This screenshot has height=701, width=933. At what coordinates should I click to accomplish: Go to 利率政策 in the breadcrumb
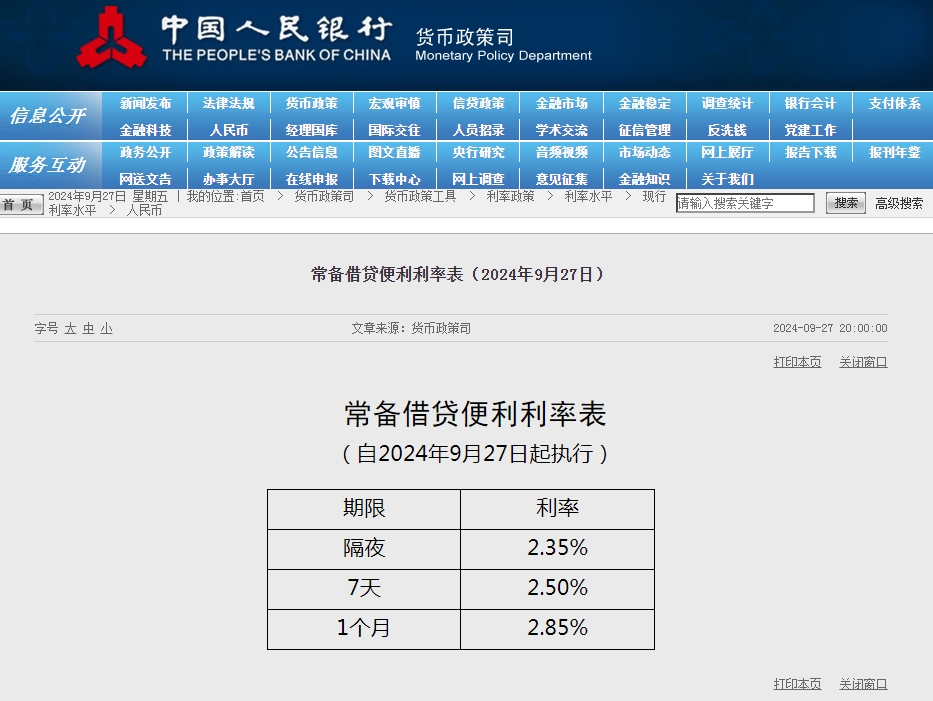tap(511, 196)
